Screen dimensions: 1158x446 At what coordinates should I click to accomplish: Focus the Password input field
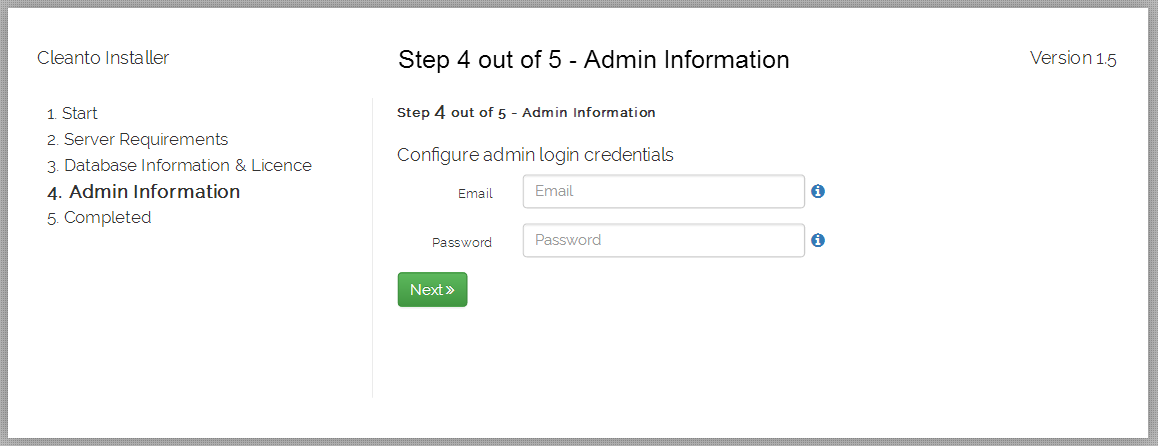663,240
